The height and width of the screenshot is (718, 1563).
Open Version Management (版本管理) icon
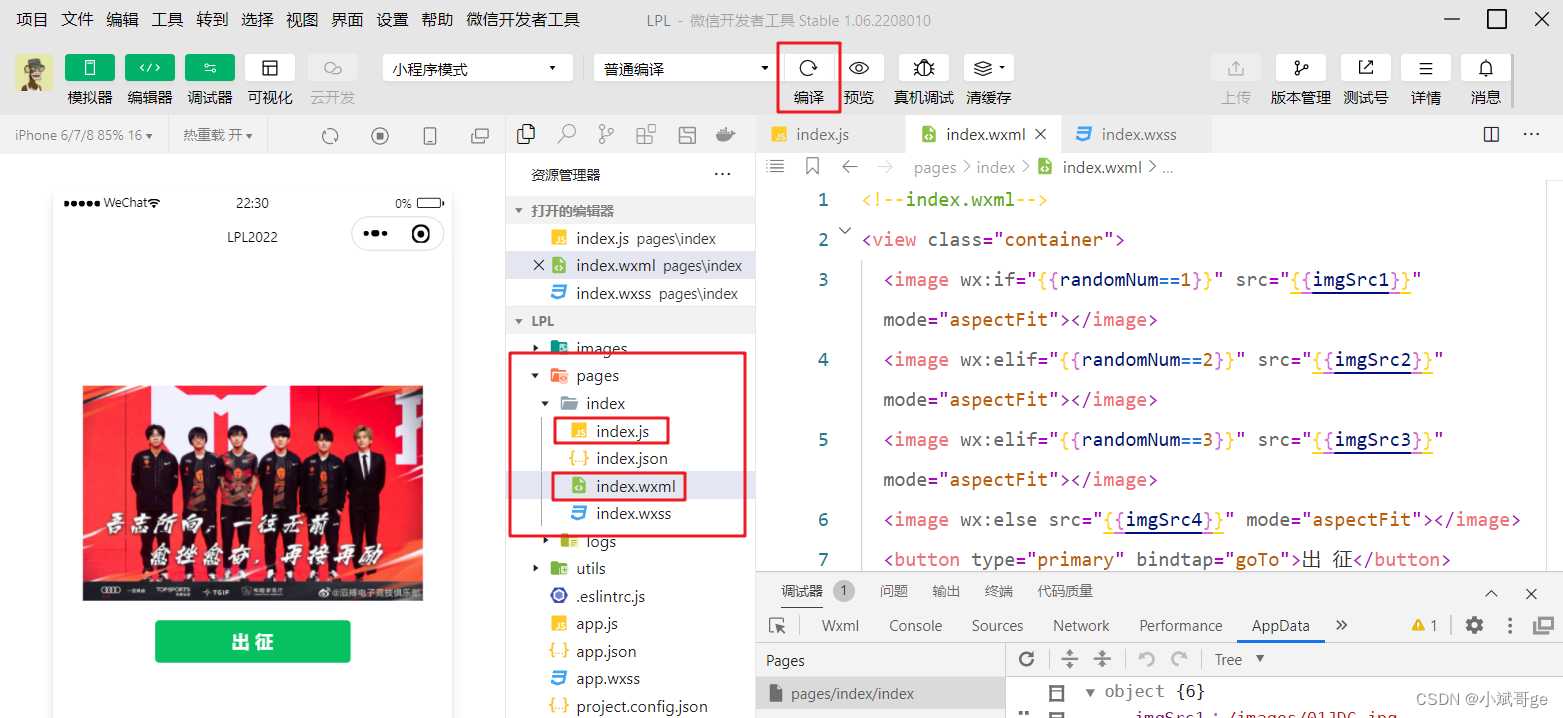[x=1301, y=68]
